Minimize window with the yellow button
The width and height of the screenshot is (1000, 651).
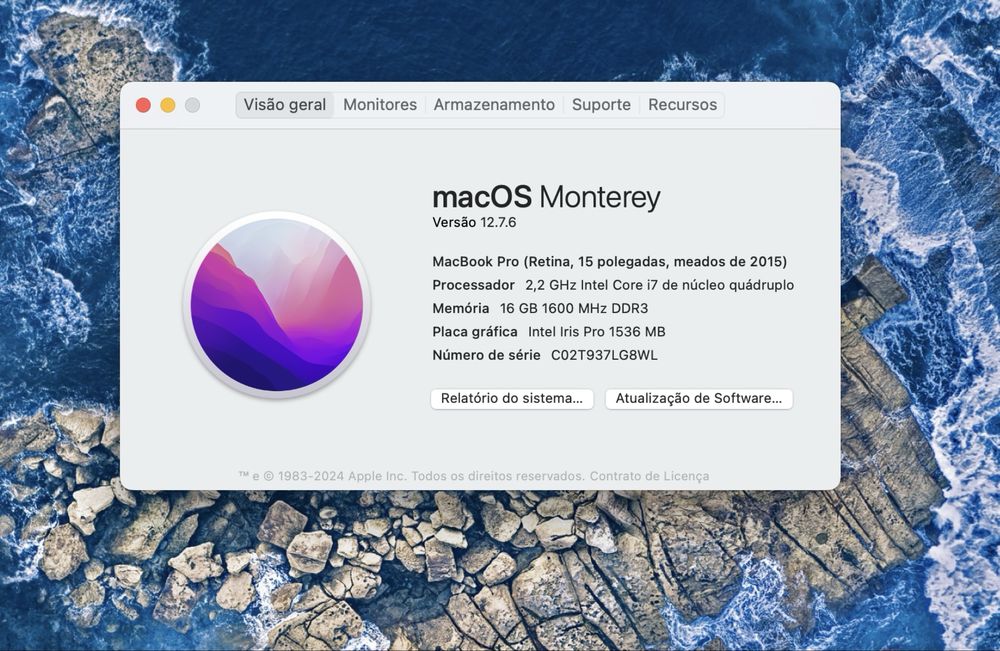point(168,105)
